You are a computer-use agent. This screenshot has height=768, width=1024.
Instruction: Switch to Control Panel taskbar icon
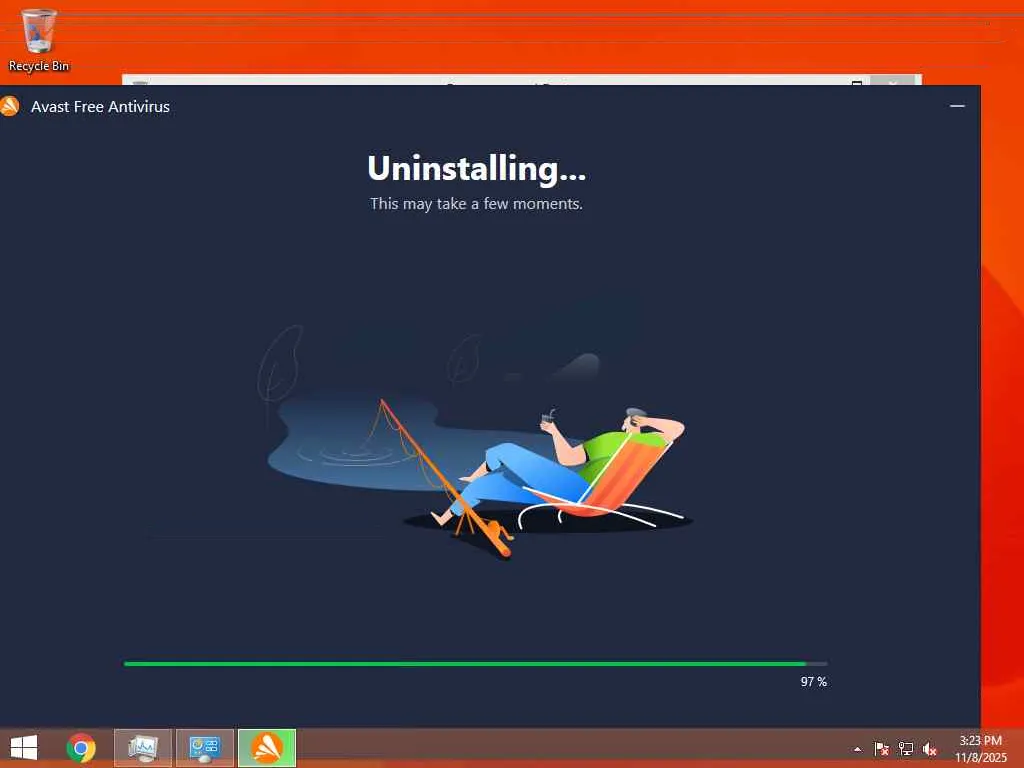(x=204, y=748)
